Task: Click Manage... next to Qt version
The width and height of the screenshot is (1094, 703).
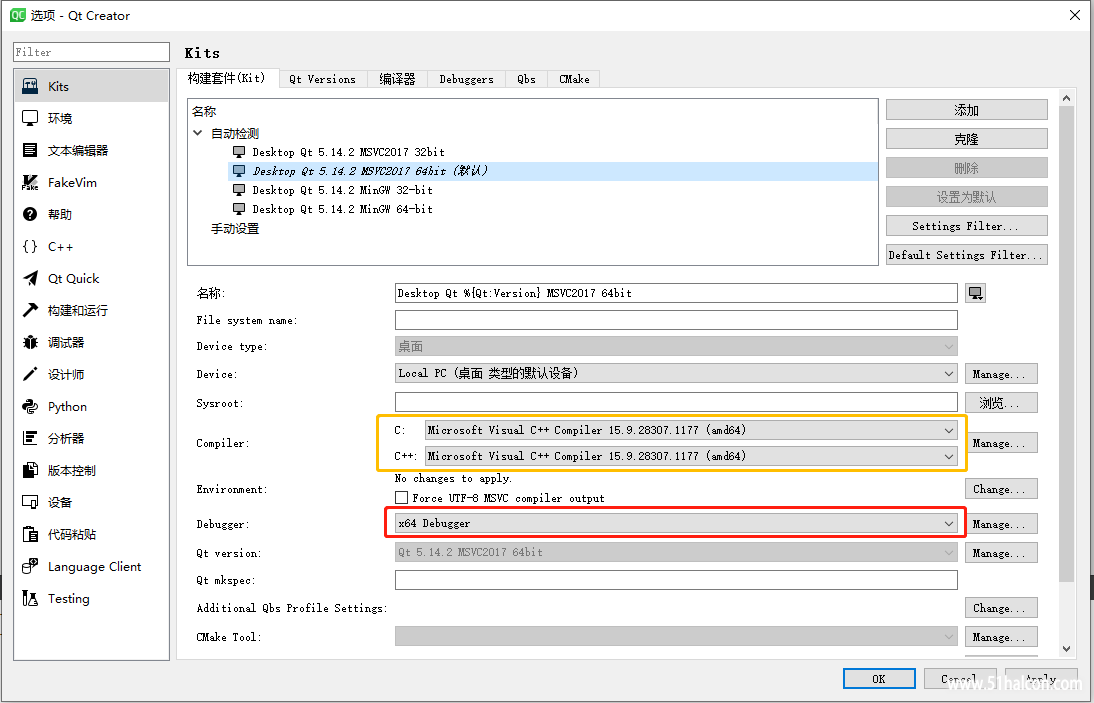Action: tap(1001, 553)
